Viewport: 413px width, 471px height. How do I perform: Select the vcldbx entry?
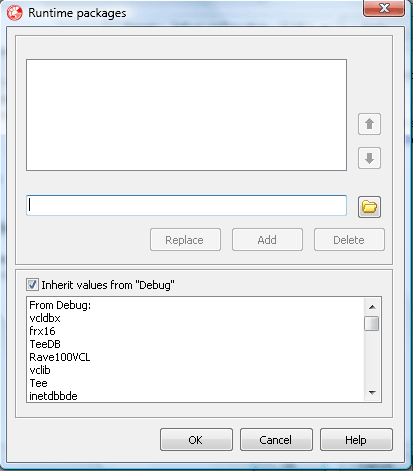point(45,318)
